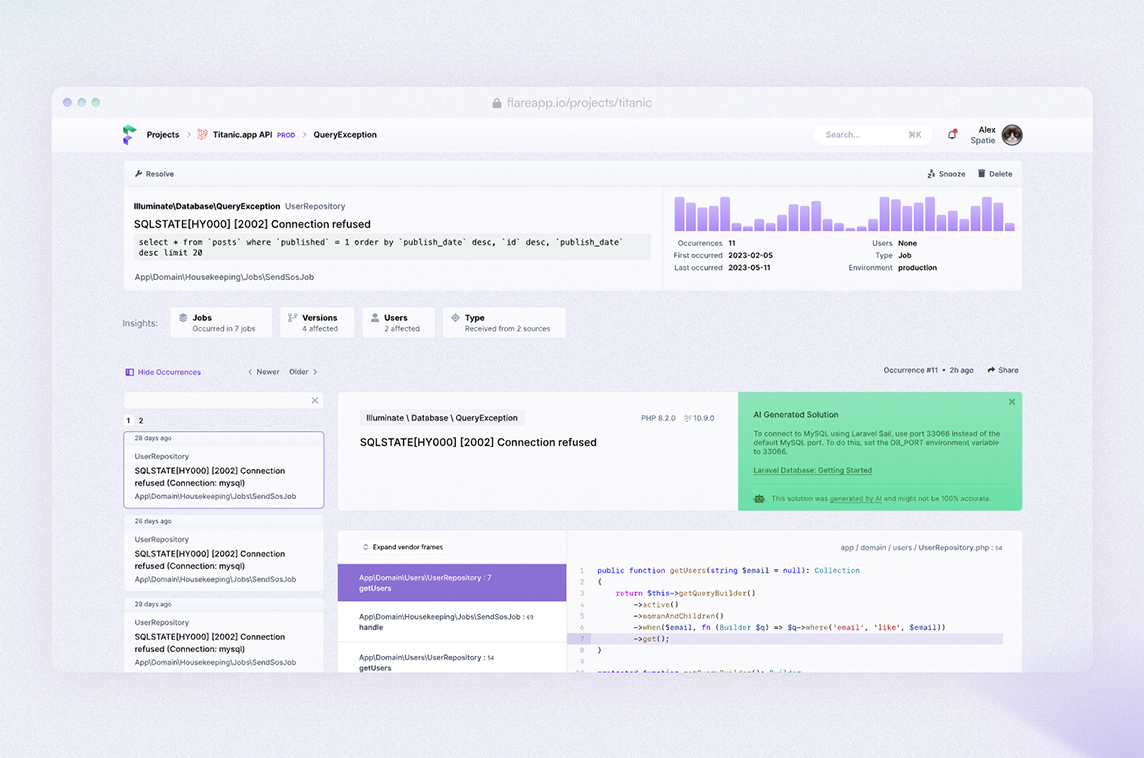Click the Illuminate \ Database \ QueryException tag
This screenshot has width=1144, height=758.
tap(442, 418)
